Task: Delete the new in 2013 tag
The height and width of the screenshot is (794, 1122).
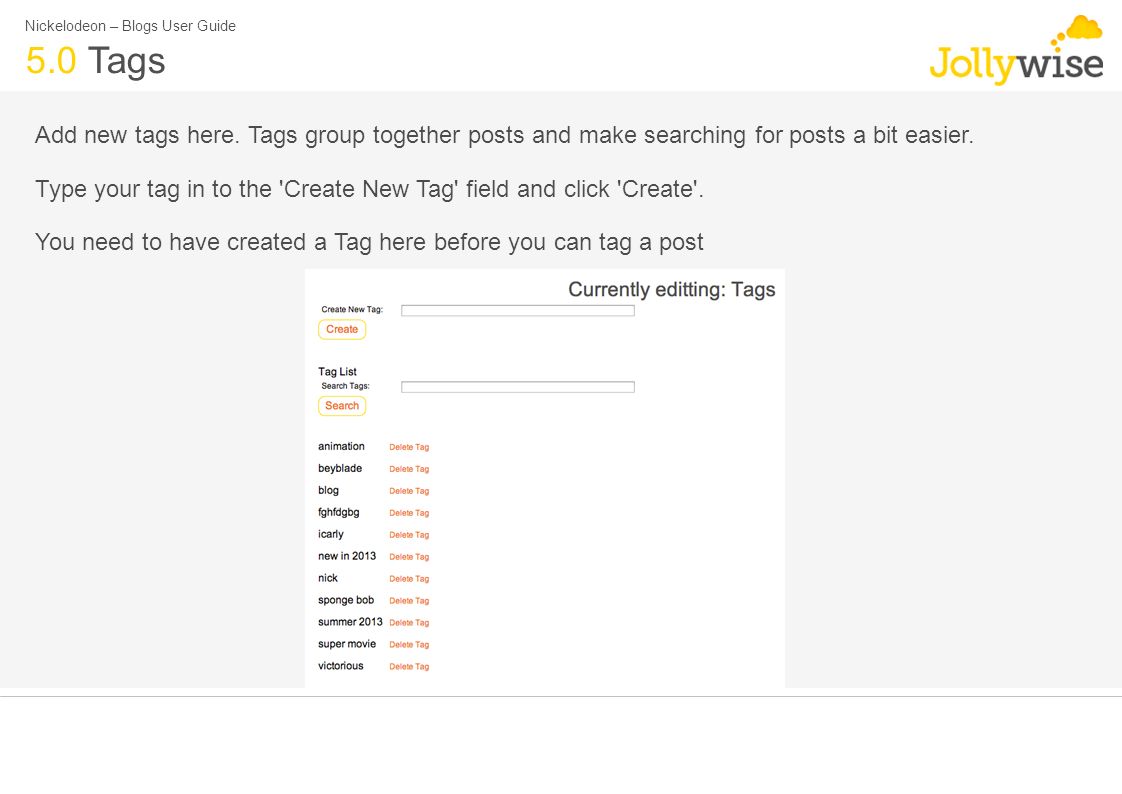Action: coord(409,557)
